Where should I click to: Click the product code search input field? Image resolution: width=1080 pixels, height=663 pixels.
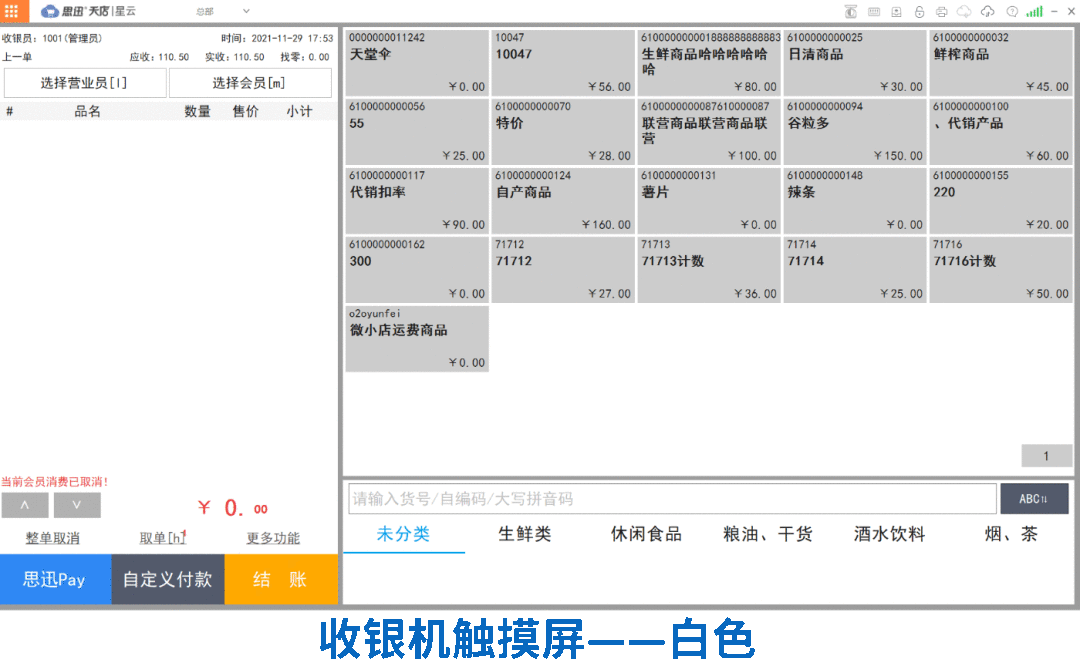point(671,499)
